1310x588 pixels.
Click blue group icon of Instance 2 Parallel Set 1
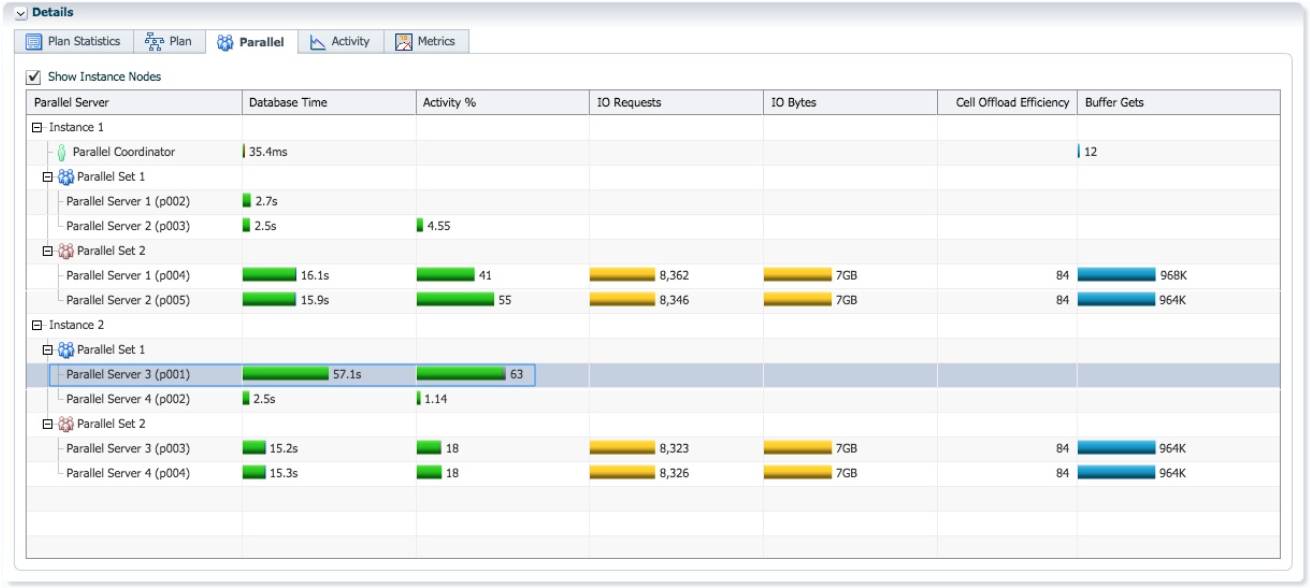pos(65,350)
